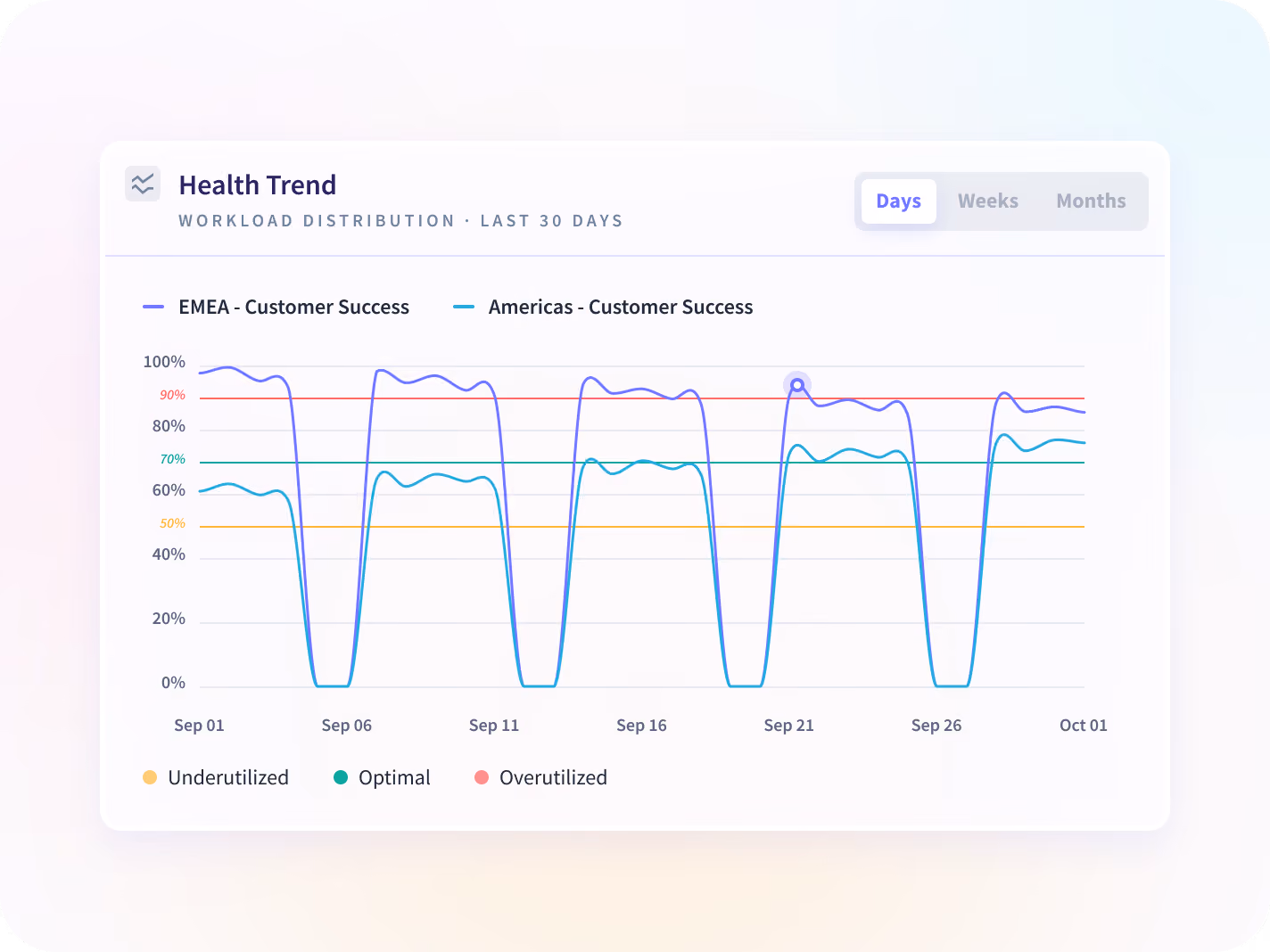Select the Optimal legend label
Screen dimensions: 1270x952
(x=394, y=777)
